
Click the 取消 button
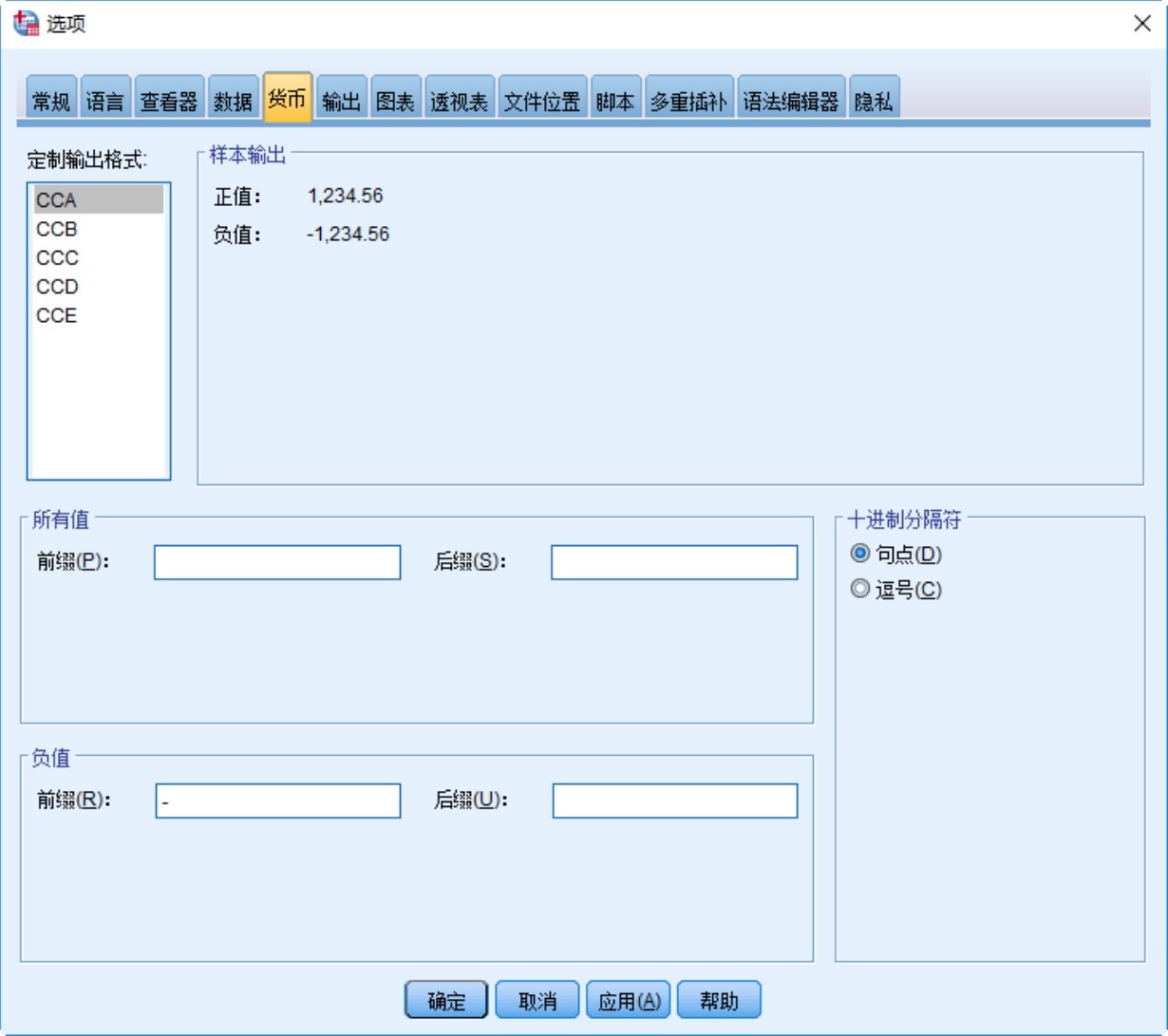point(537,1000)
